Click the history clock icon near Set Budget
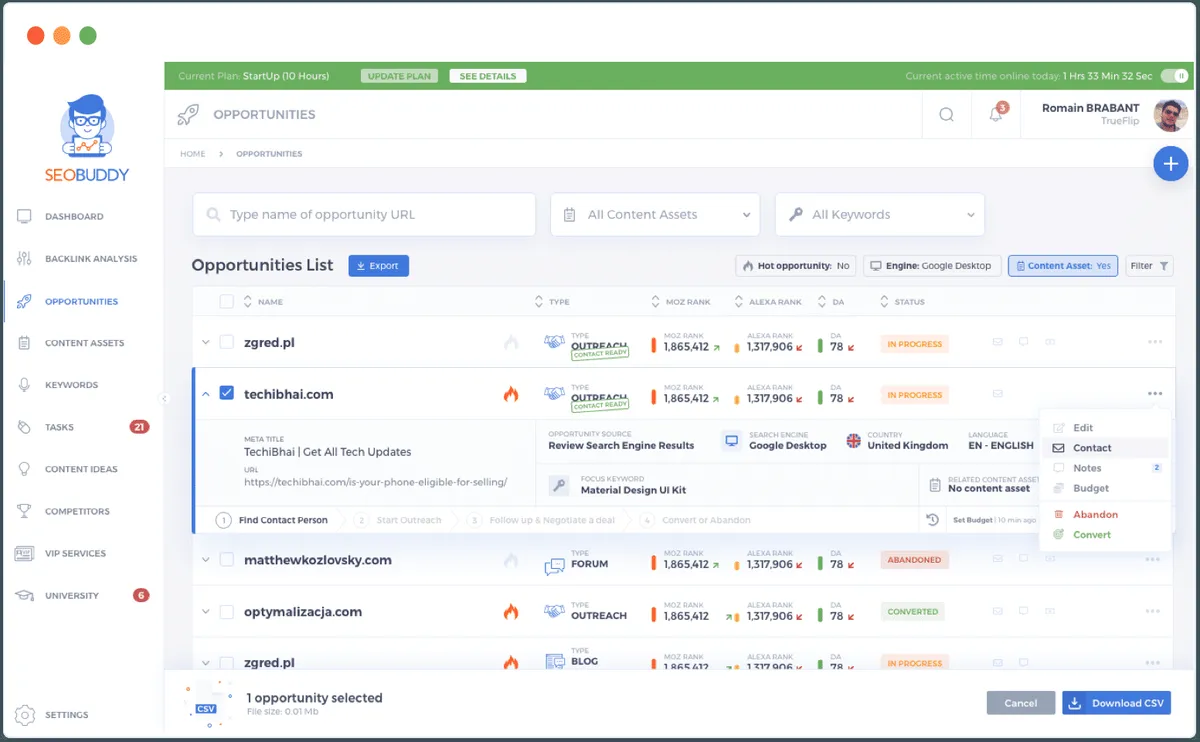This screenshot has width=1200, height=742. [932, 520]
